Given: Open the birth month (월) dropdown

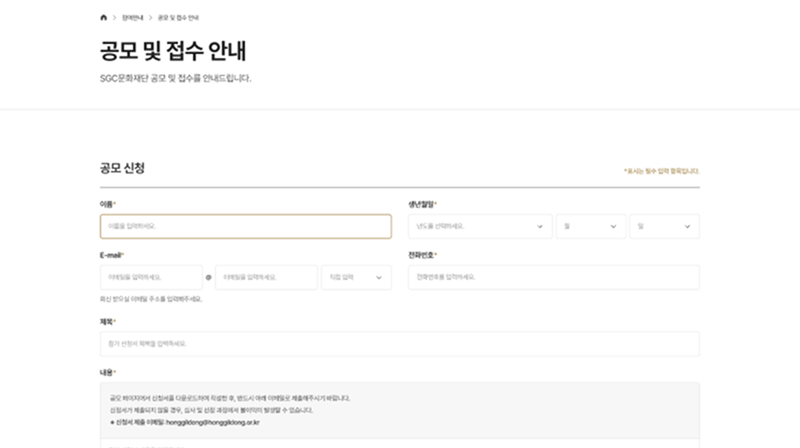Looking at the screenshot, I should pos(590,226).
